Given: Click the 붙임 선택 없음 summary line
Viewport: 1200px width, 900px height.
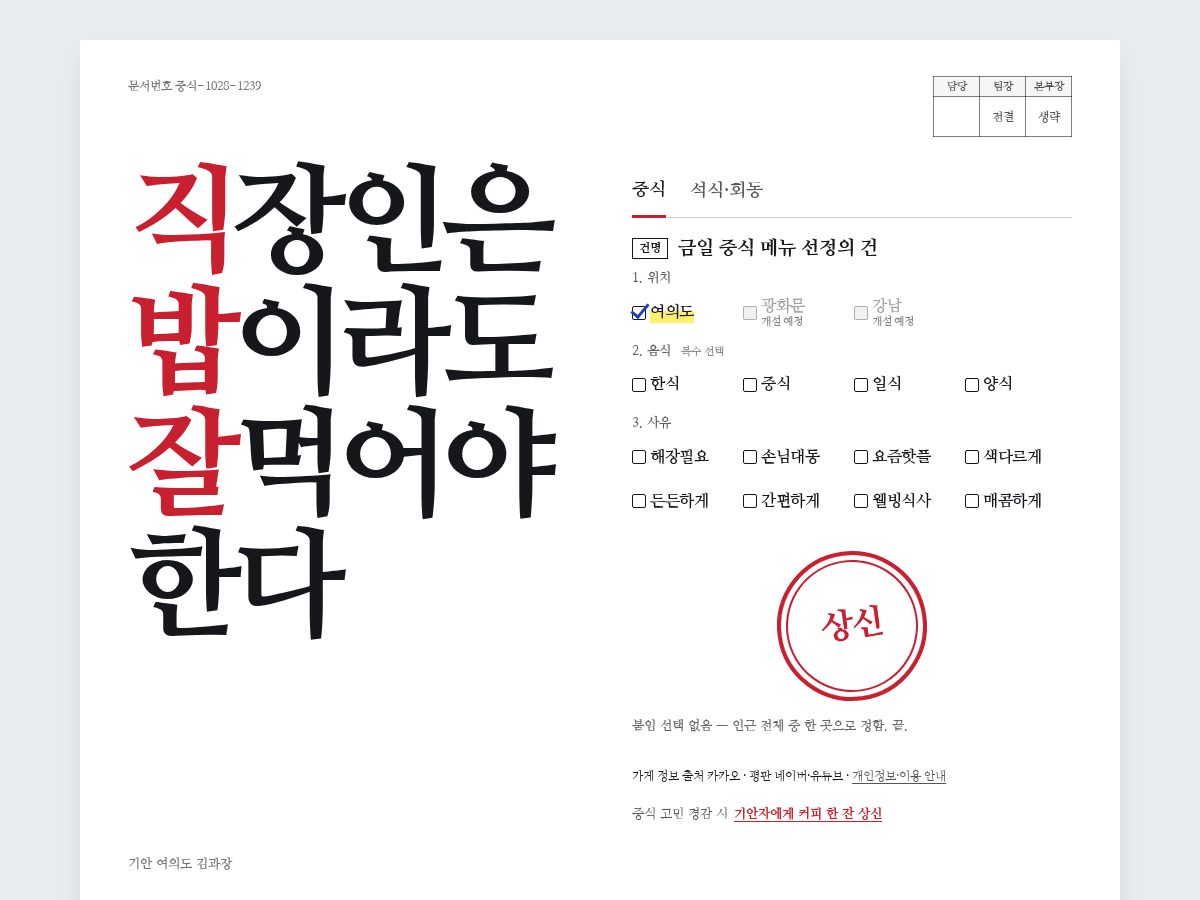Looking at the screenshot, I should click(770, 725).
